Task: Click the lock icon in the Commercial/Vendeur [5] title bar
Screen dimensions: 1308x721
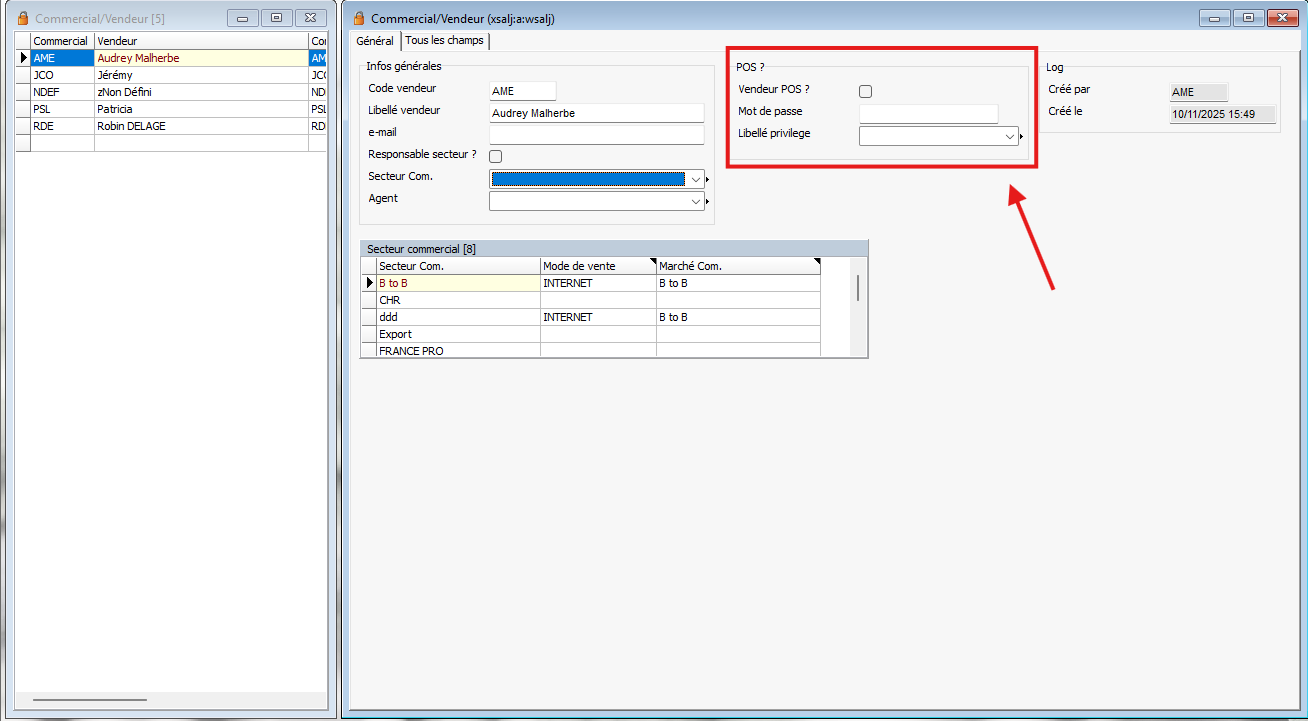Action: coord(22,18)
